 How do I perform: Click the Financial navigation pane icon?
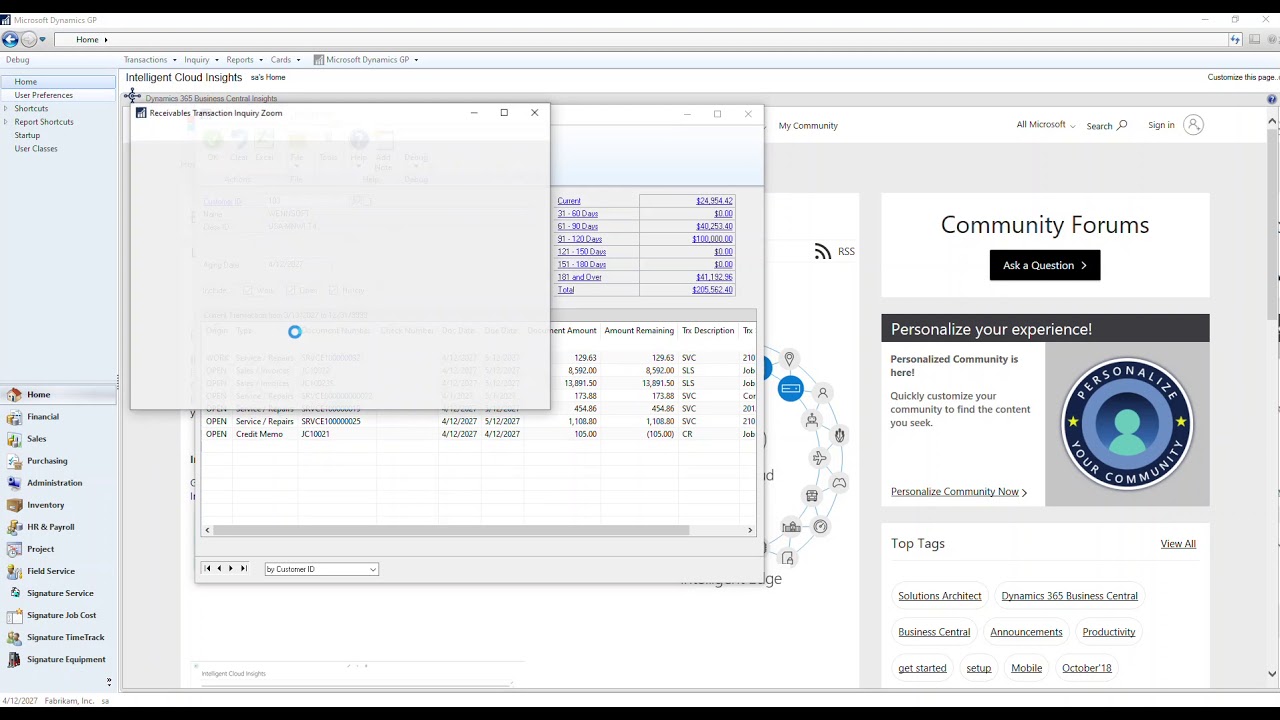[14, 417]
